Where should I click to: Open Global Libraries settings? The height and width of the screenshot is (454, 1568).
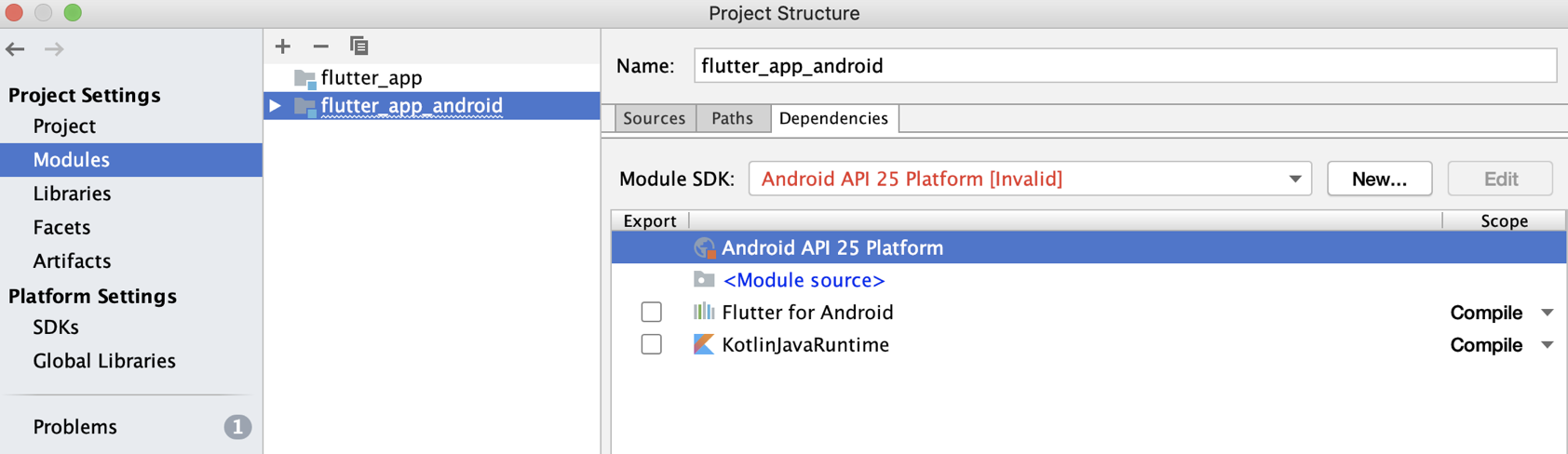(104, 361)
